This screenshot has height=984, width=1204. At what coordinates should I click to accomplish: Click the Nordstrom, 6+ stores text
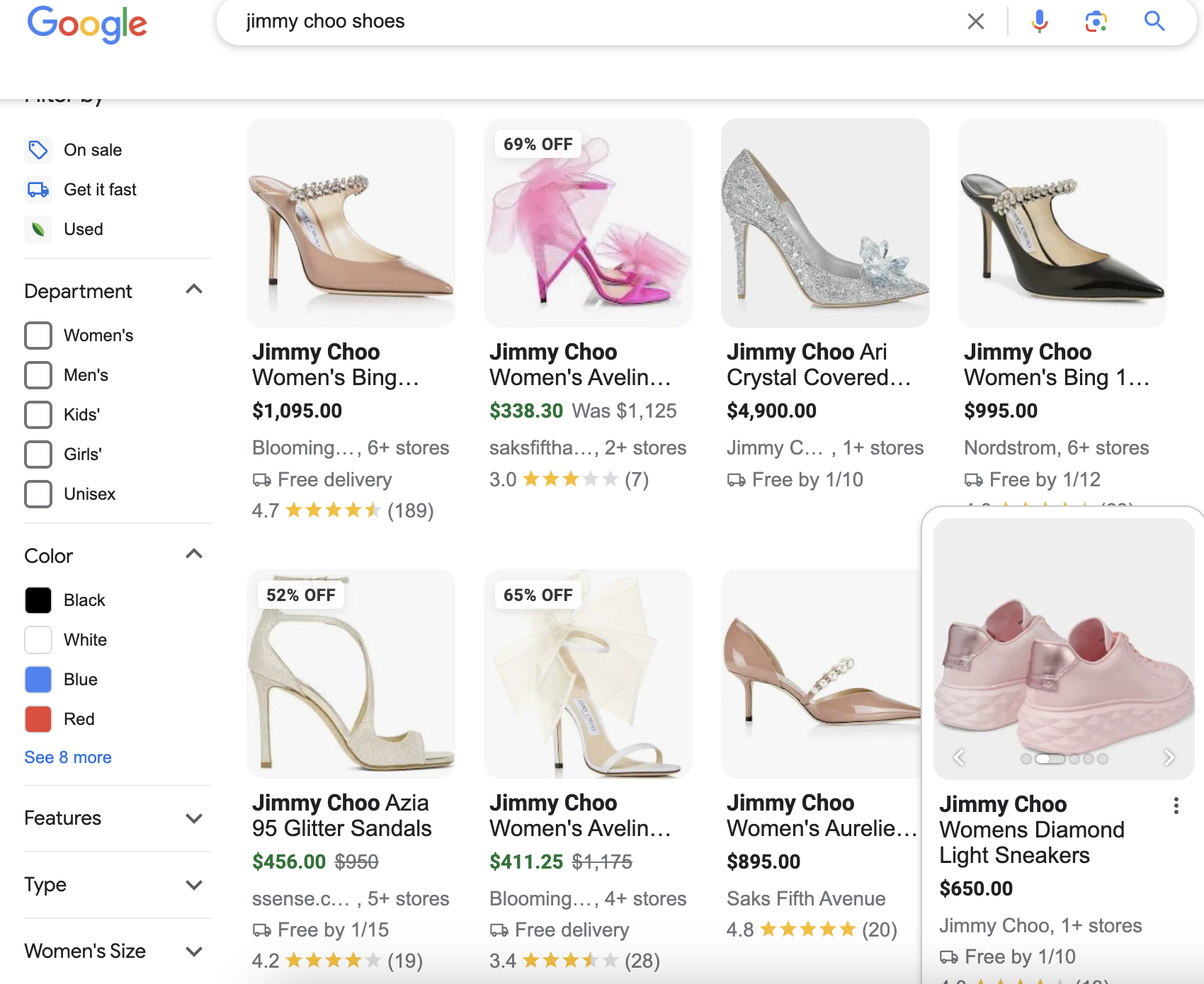pos(1056,448)
